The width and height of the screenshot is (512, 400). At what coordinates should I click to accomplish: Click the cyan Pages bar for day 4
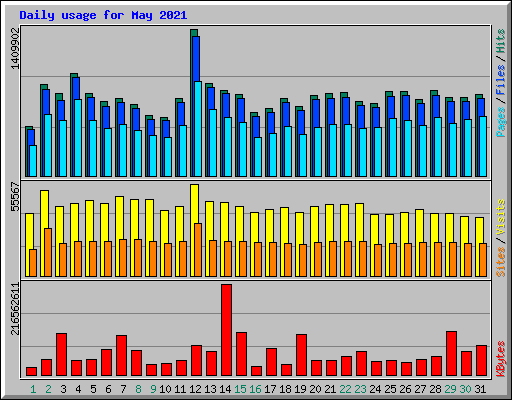(x=78, y=138)
